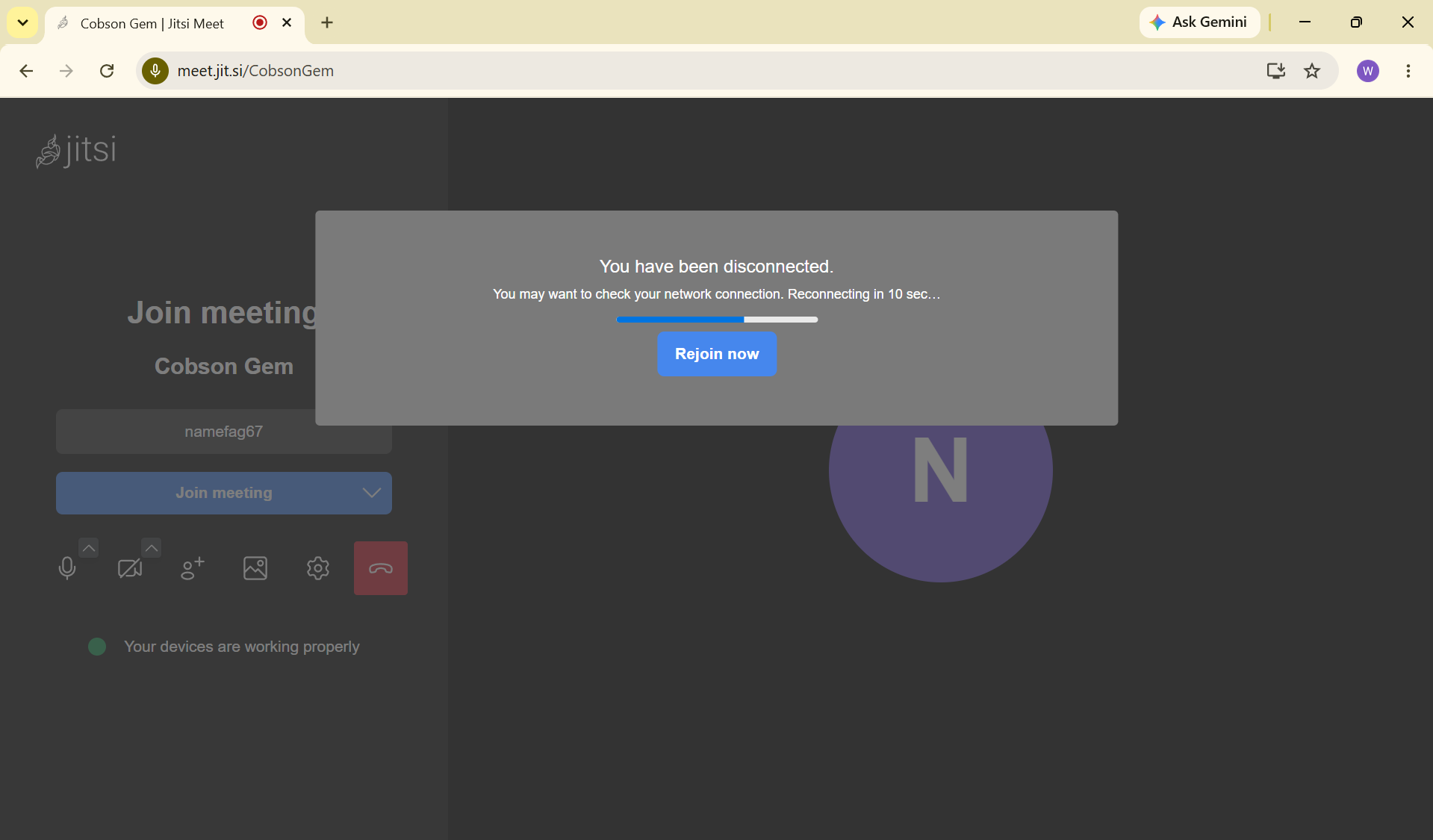Go forward with the browser forward arrow
This screenshot has width=1433, height=840.
coord(66,71)
